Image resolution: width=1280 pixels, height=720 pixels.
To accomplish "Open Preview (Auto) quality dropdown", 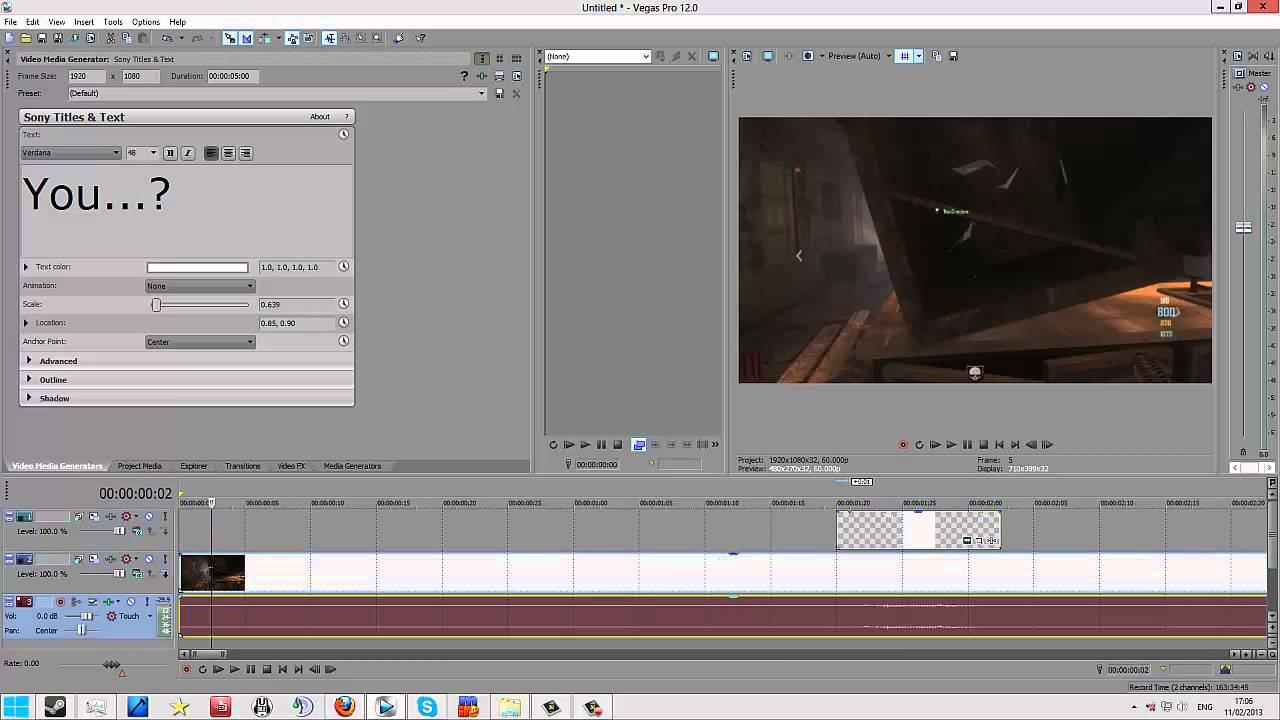I will pyautogui.click(x=860, y=56).
